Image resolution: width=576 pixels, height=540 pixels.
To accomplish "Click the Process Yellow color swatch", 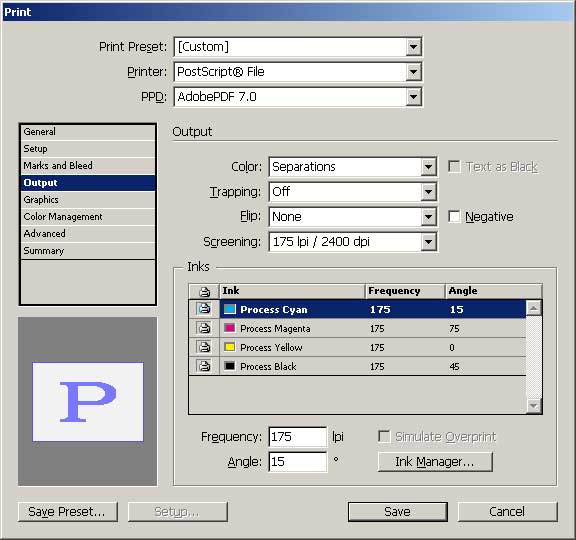I will pyautogui.click(x=230, y=347).
